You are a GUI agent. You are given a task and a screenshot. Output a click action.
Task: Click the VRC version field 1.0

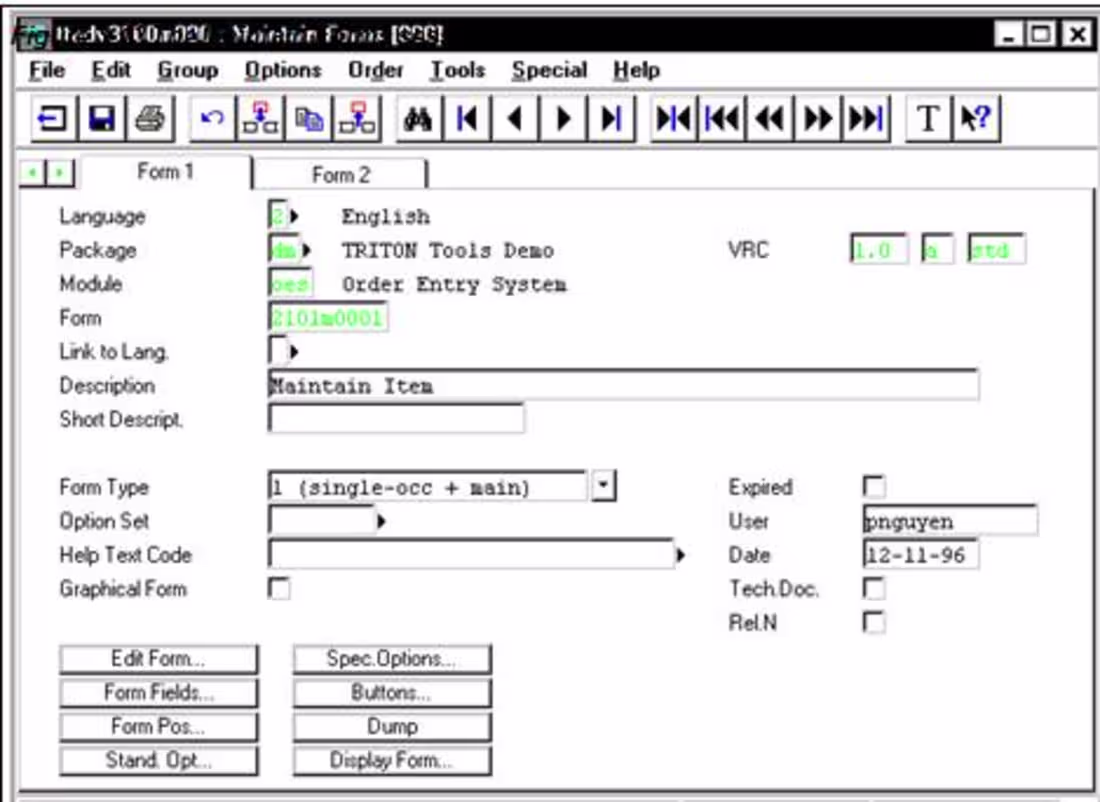[878, 250]
